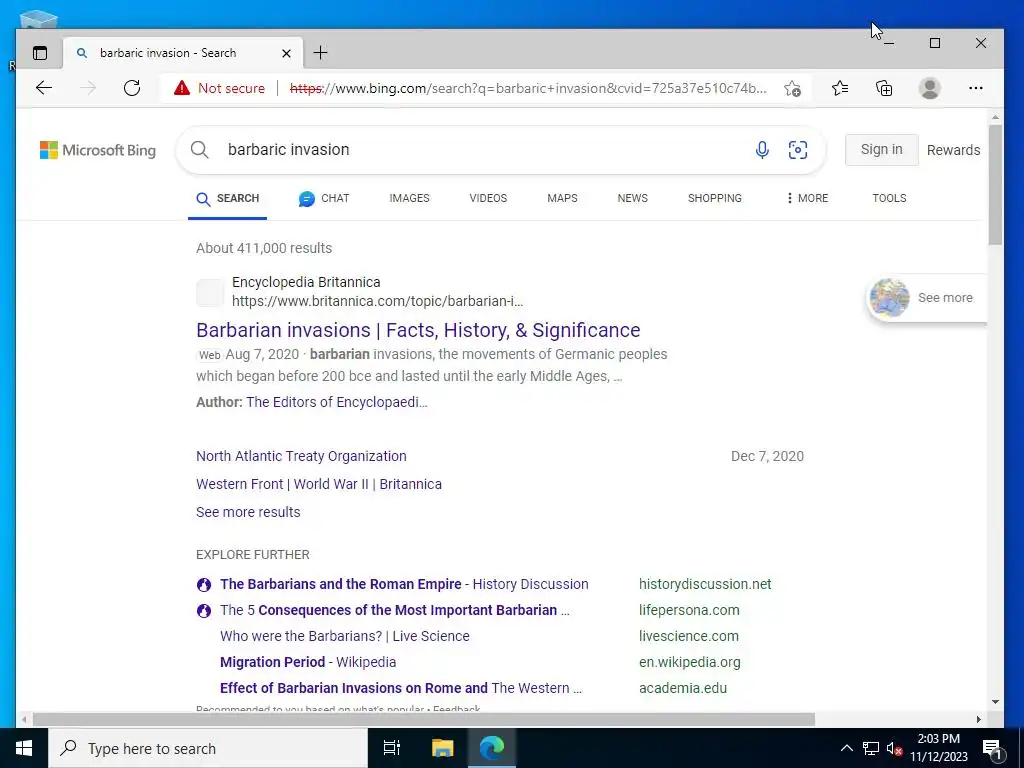Switch to the NEWS tab
Image resolution: width=1024 pixels, height=768 pixels.
633,199
